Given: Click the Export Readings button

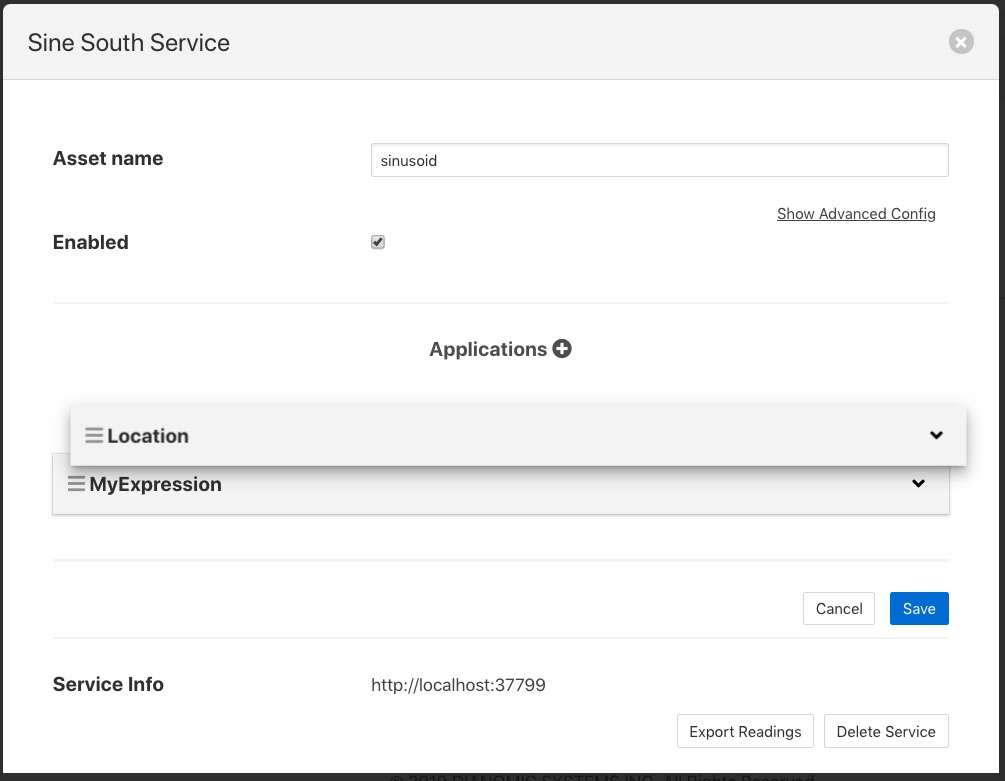Looking at the screenshot, I should tap(745, 731).
